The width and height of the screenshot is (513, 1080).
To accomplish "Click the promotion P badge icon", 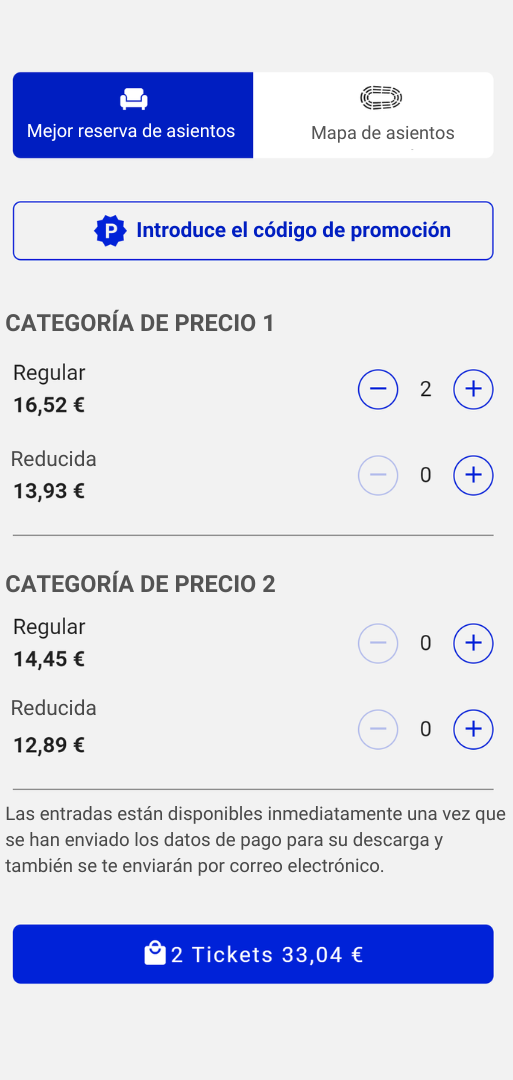I will coord(110,231).
